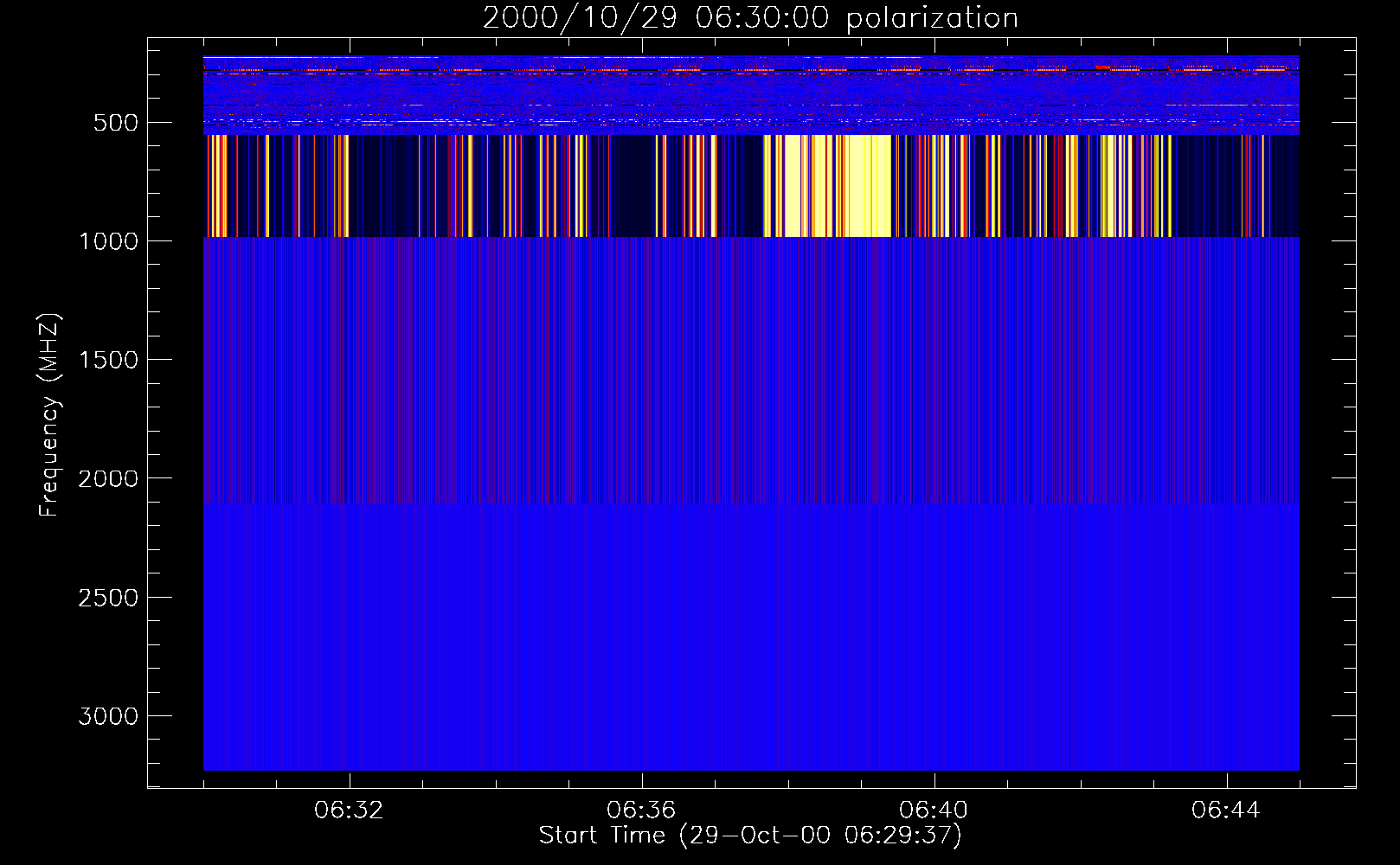Click the word "polarization" in the title
Screen dimensions: 1400x865
point(932,18)
